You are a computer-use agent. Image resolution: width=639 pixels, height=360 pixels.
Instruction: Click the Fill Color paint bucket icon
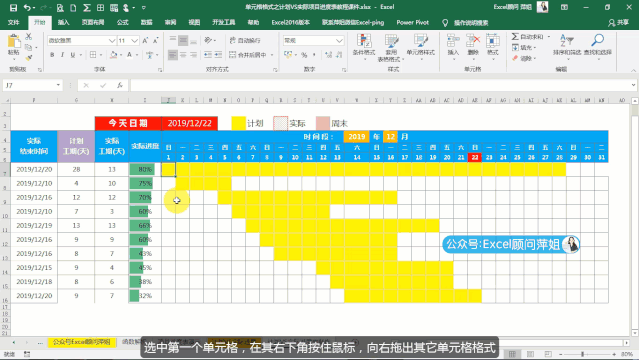114,55
